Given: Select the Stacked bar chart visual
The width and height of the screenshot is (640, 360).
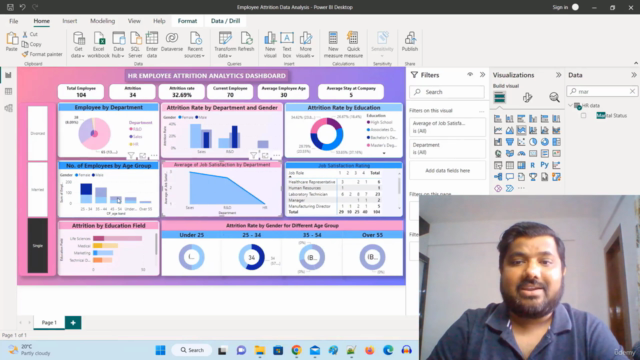Looking at the screenshot, I should coord(498,119).
